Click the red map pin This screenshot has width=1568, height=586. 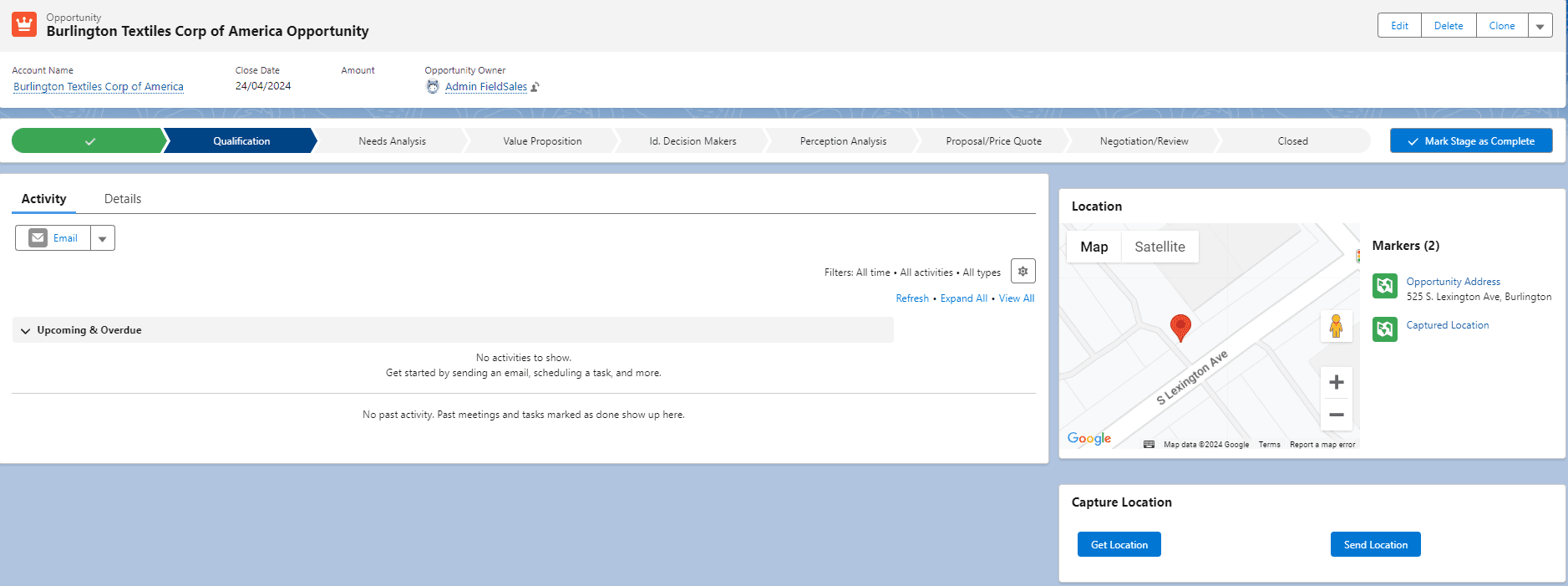click(x=1180, y=328)
